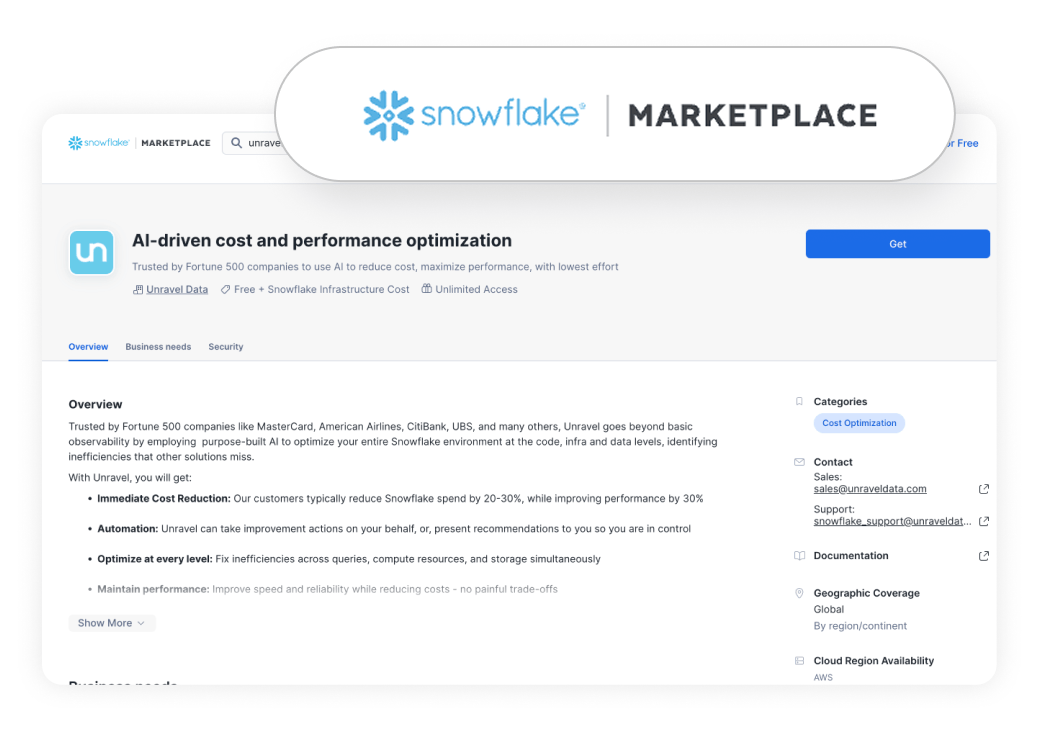Click the 'Trusted by Fortune 500 companies to use AI' subtitle

pos(375,267)
